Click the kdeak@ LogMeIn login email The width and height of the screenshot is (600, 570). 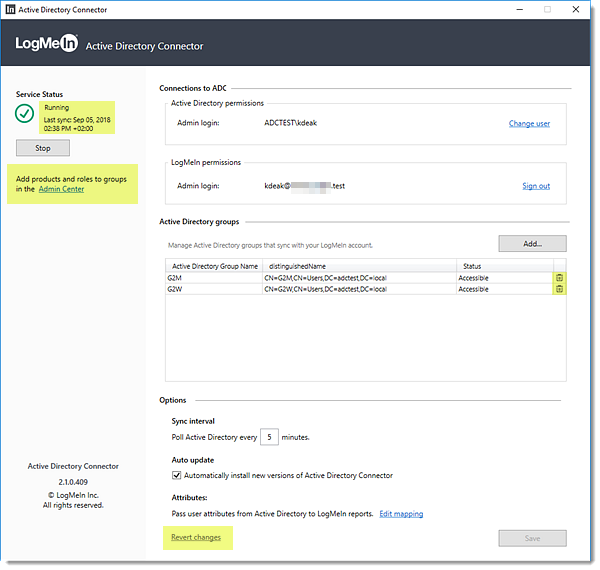point(305,186)
